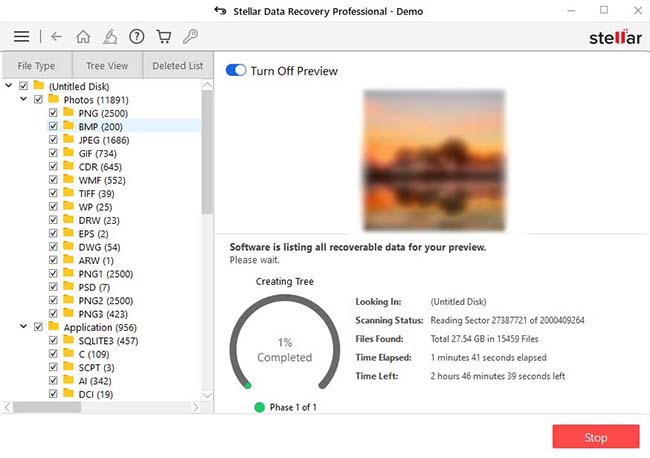This screenshot has width=650, height=458.
Task: Uncheck the ARW (1) checkbox
Action: 53,260
